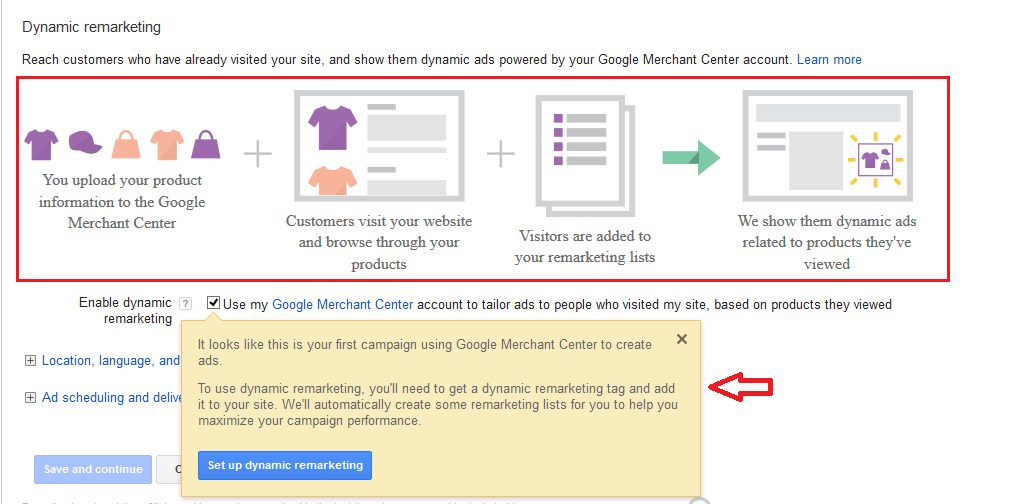Uncheck the Use my Google Merchant Center checkbox
This screenshot has width=1023, height=504.
tap(214, 303)
